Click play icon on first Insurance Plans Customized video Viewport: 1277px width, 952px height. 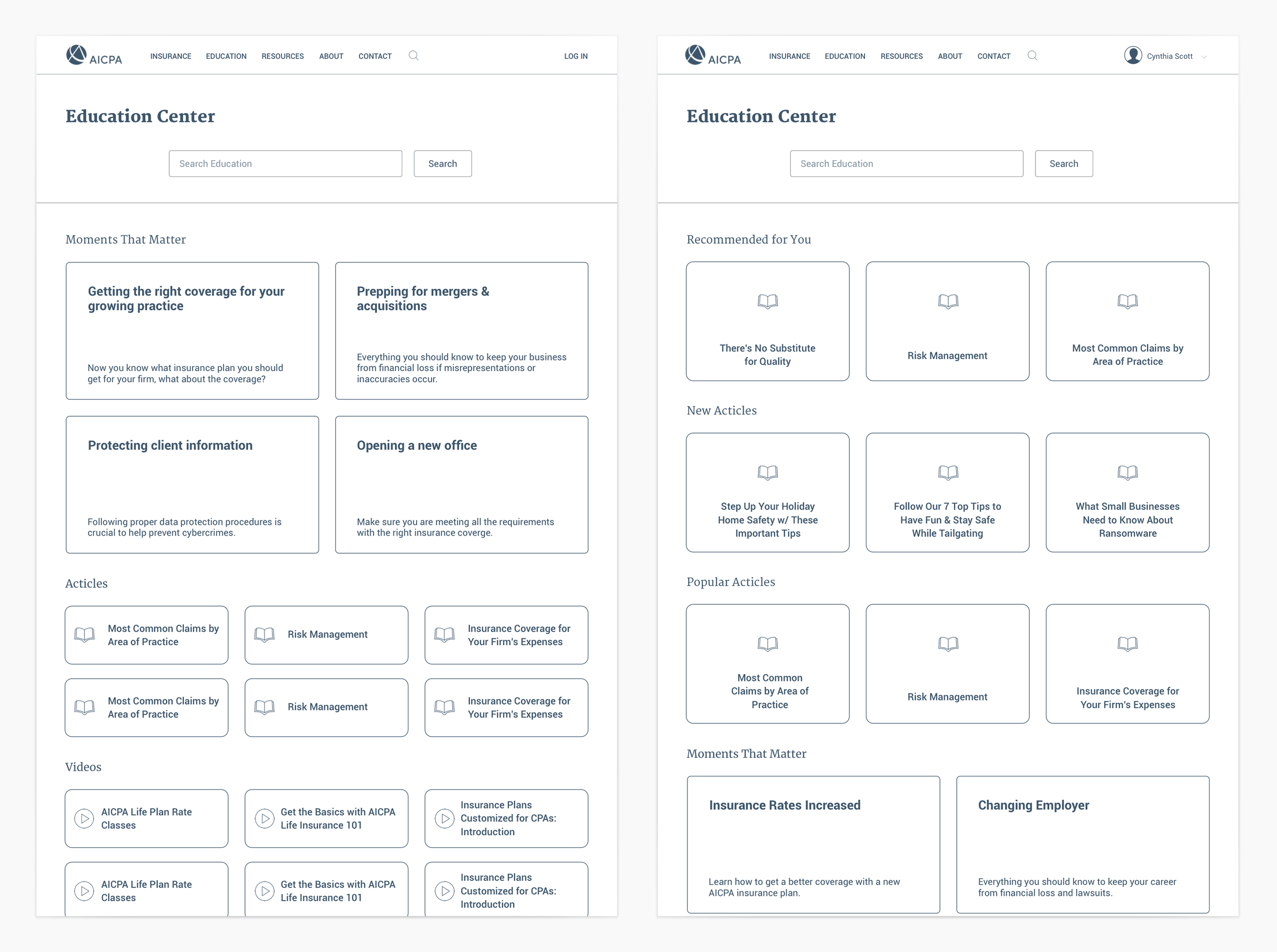[x=444, y=818]
